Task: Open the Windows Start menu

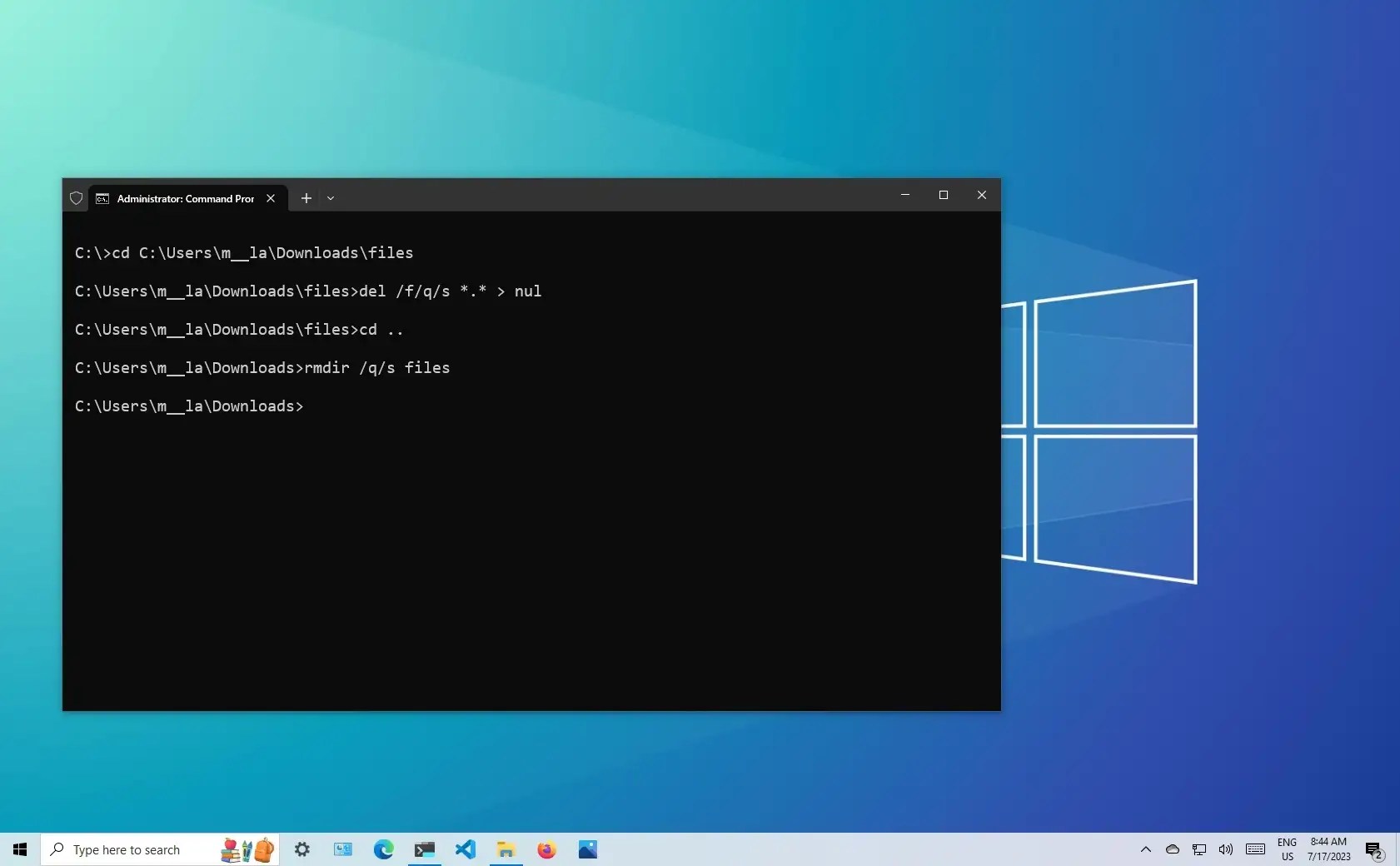Action: click(20, 849)
